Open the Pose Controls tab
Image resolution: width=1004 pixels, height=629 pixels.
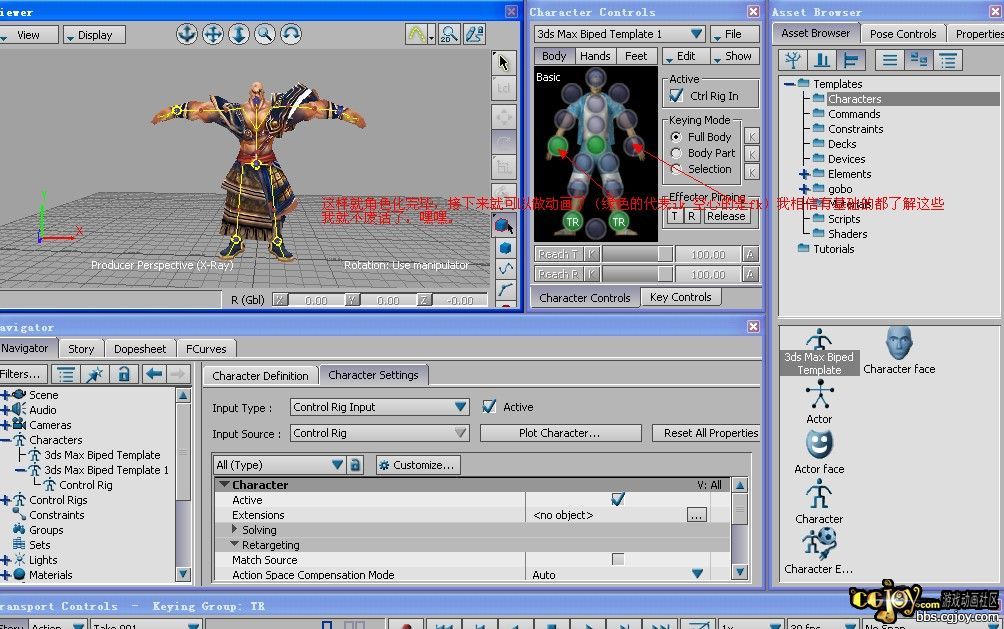click(x=903, y=34)
